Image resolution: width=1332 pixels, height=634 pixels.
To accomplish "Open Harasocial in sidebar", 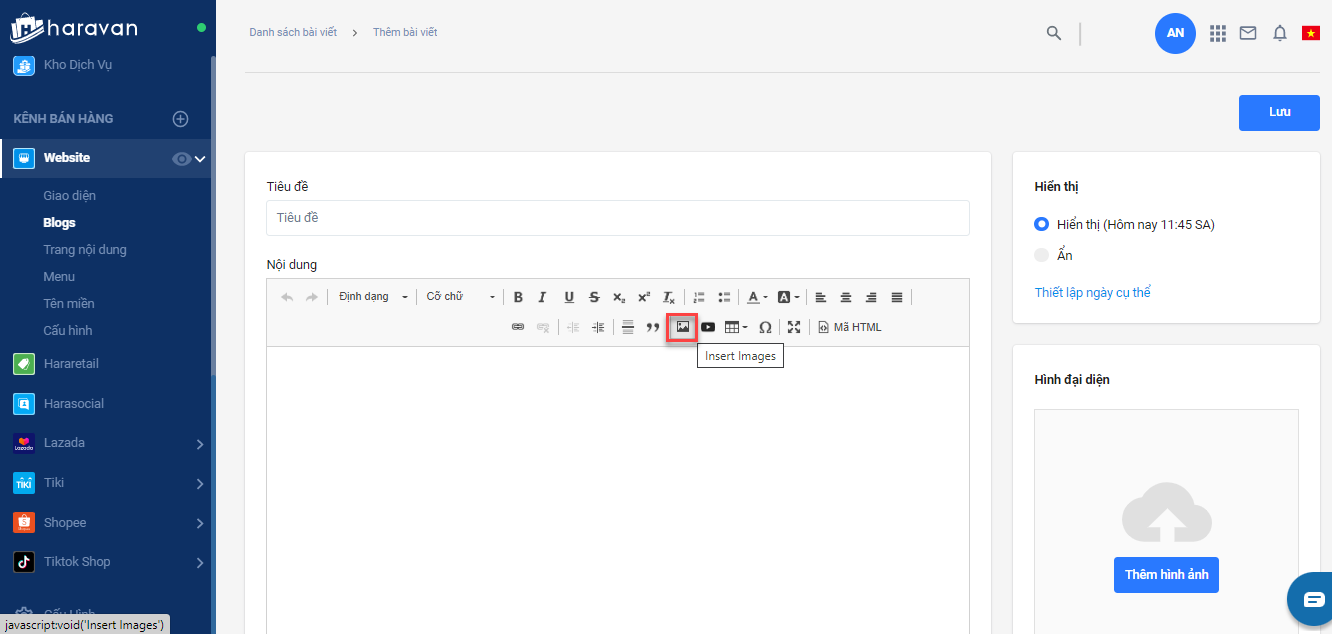I will pyautogui.click(x=74, y=404).
